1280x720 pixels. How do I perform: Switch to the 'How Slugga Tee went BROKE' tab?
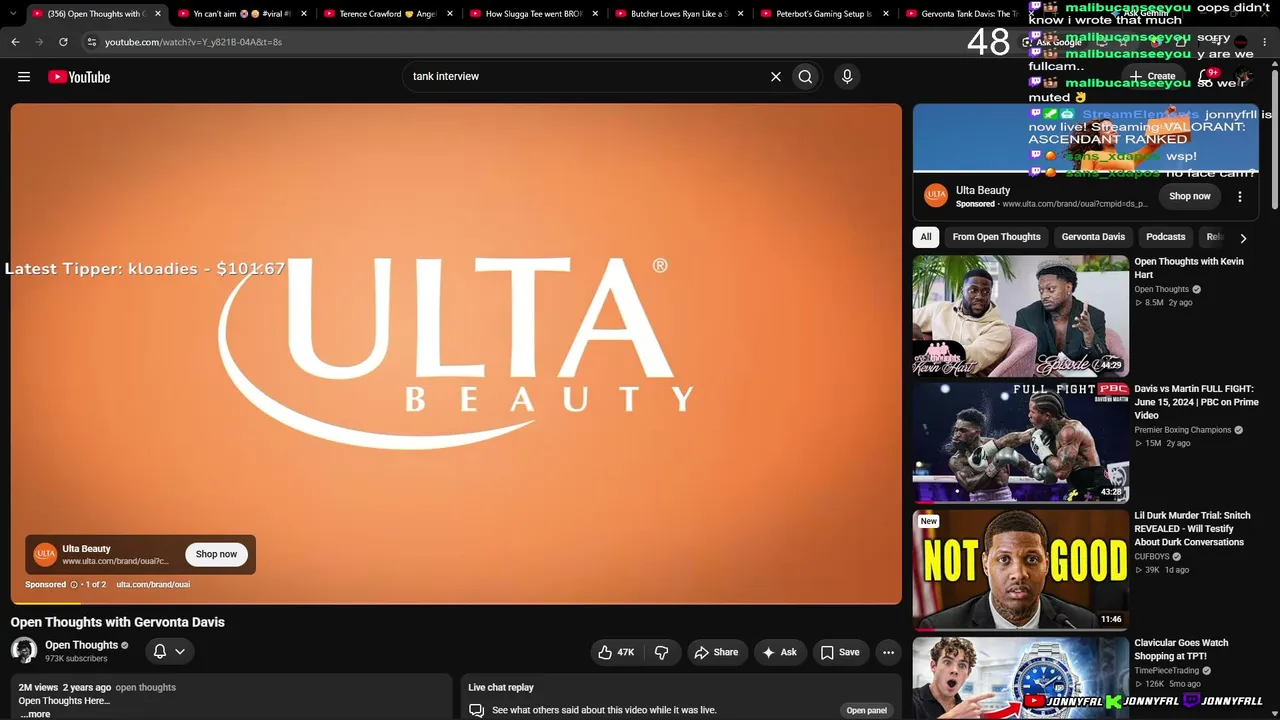click(x=528, y=14)
